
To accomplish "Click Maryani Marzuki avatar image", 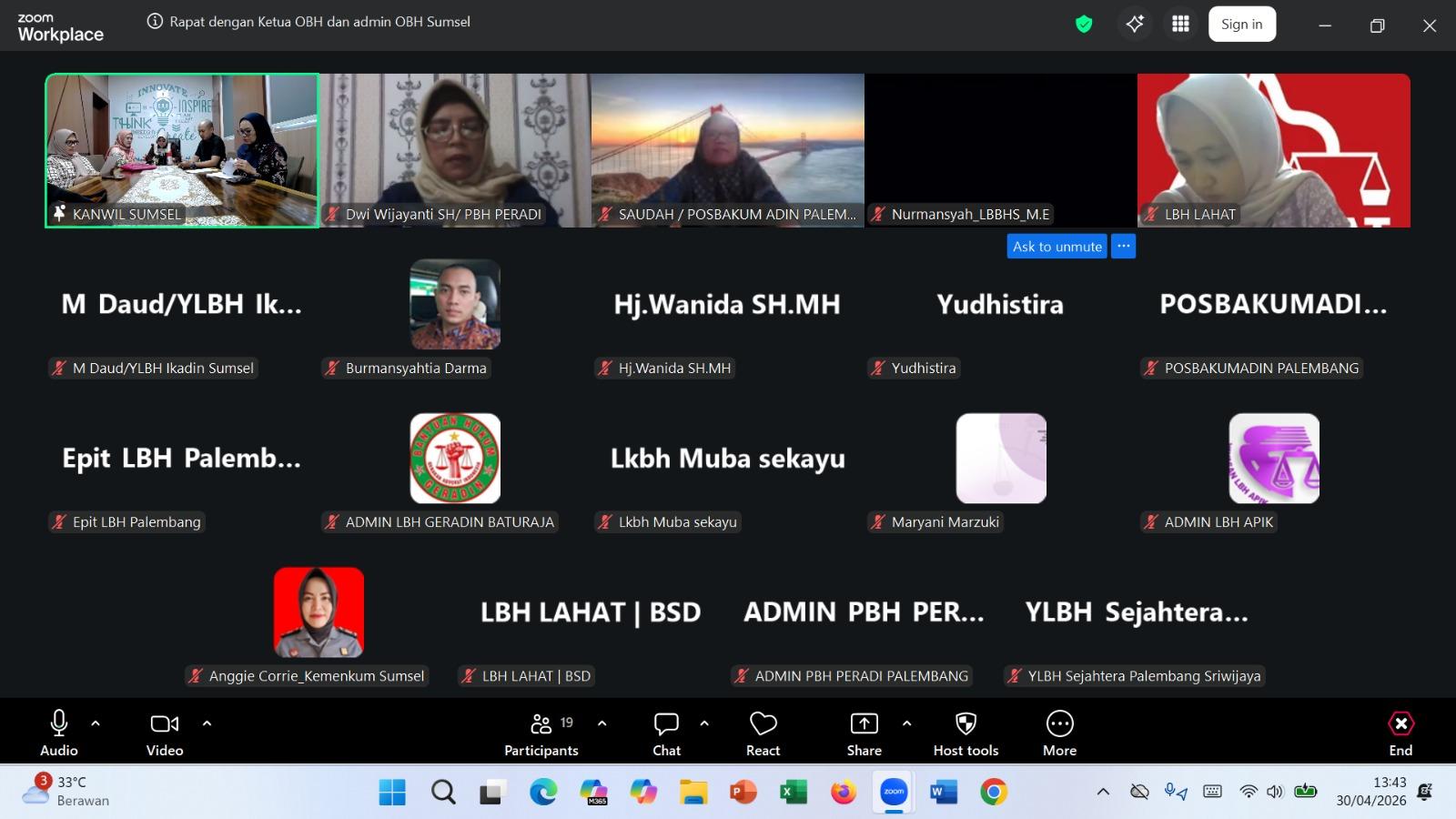I will pos(1001,459).
